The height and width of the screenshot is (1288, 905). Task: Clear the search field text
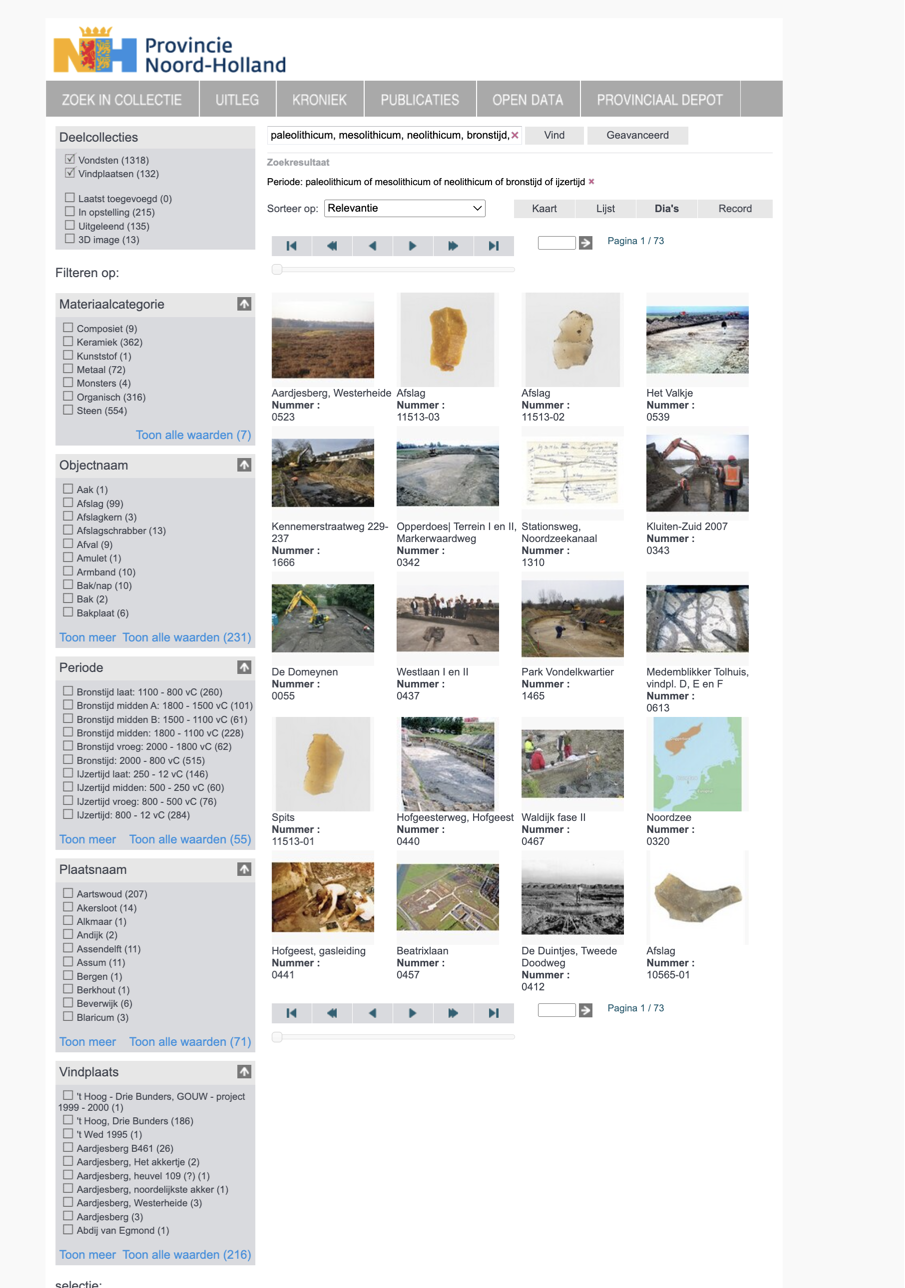(515, 135)
